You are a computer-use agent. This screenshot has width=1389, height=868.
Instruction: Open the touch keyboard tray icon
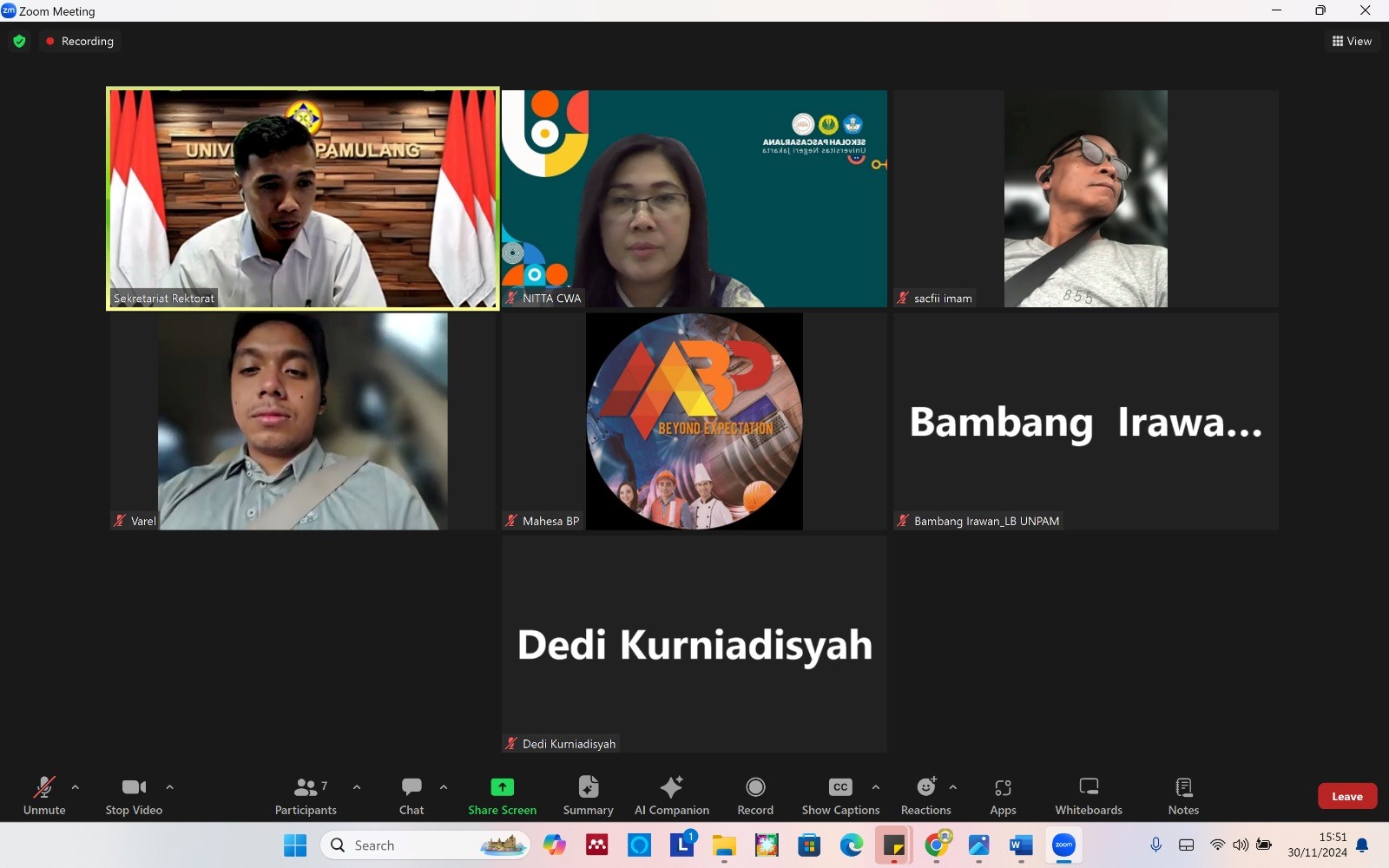(1187, 845)
